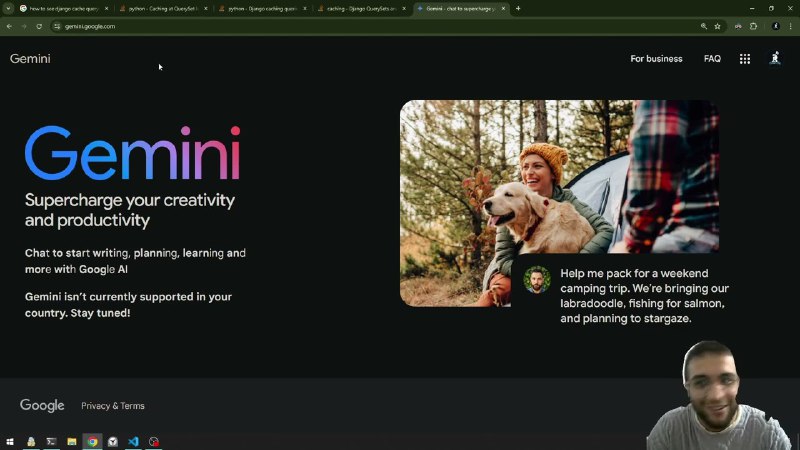The width and height of the screenshot is (800, 450).
Task: Bookmark this page with the star icon
Action: tap(717, 26)
